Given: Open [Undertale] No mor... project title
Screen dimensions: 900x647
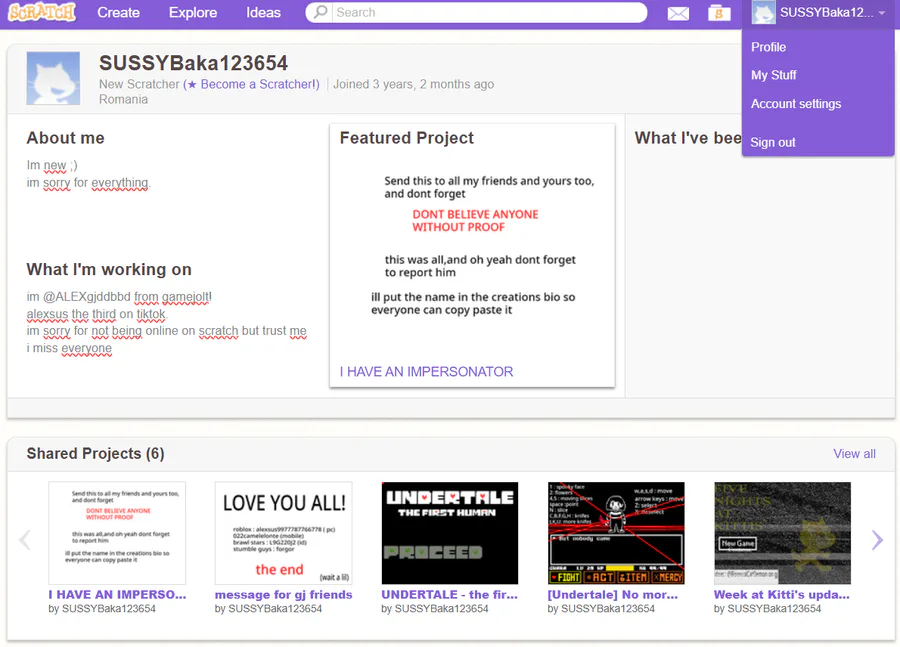Looking at the screenshot, I should click(612, 595).
